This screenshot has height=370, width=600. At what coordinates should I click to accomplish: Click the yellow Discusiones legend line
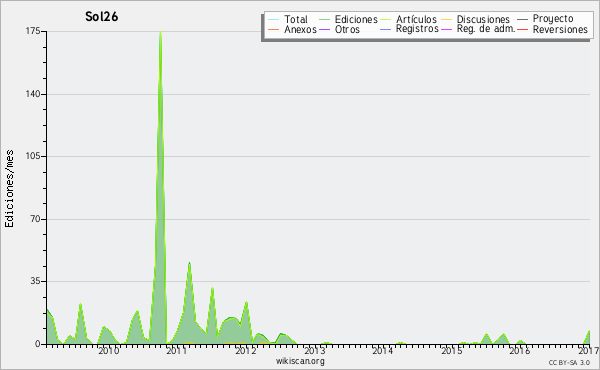point(447,20)
